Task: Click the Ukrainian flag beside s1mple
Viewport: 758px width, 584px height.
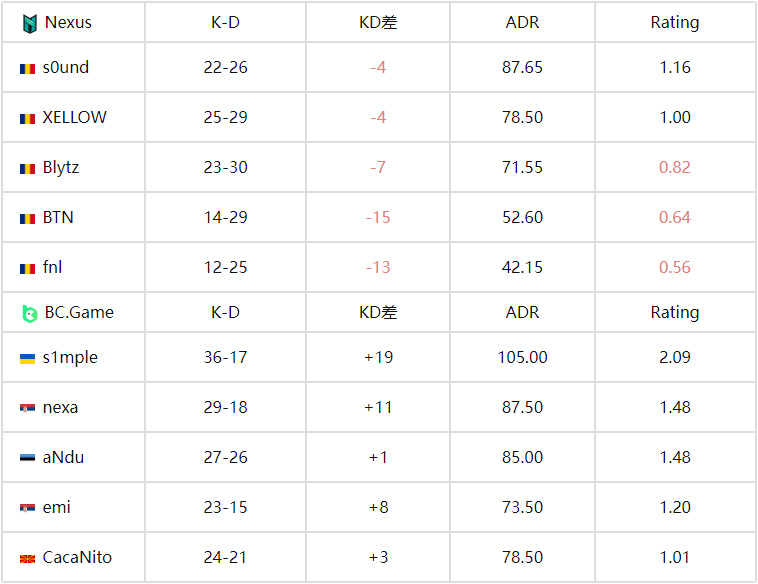Action: pos(28,358)
